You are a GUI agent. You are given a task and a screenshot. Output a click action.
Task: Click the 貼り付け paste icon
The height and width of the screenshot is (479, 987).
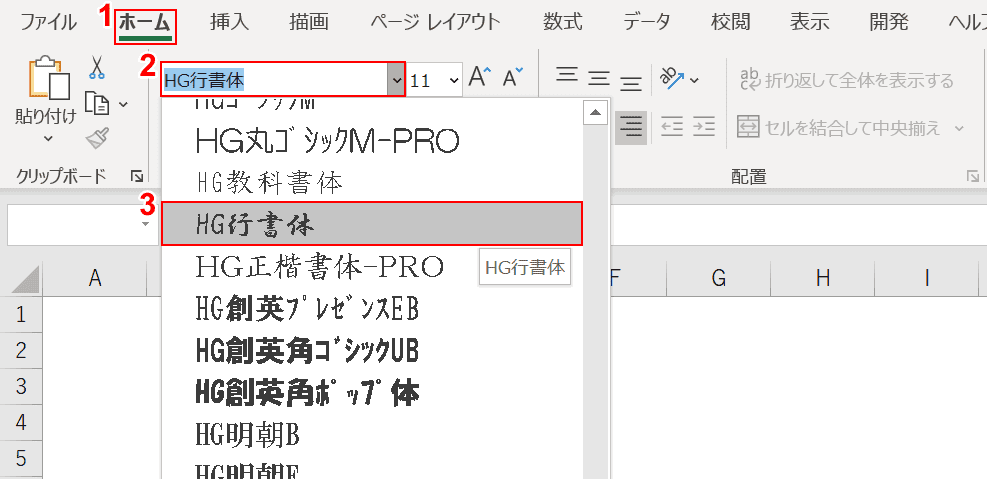(48, 78)
